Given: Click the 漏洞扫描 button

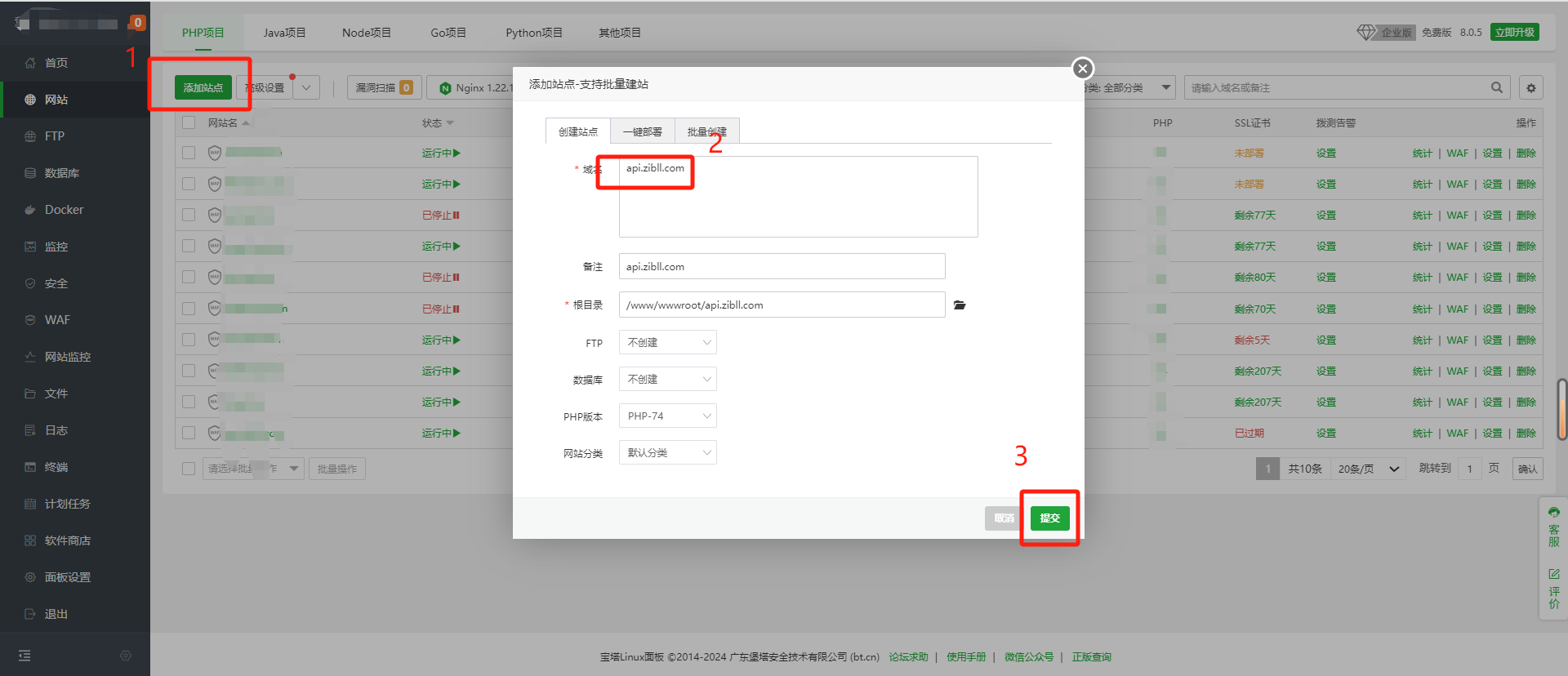Looking at the screenshot, I should (x=384, y=87).
